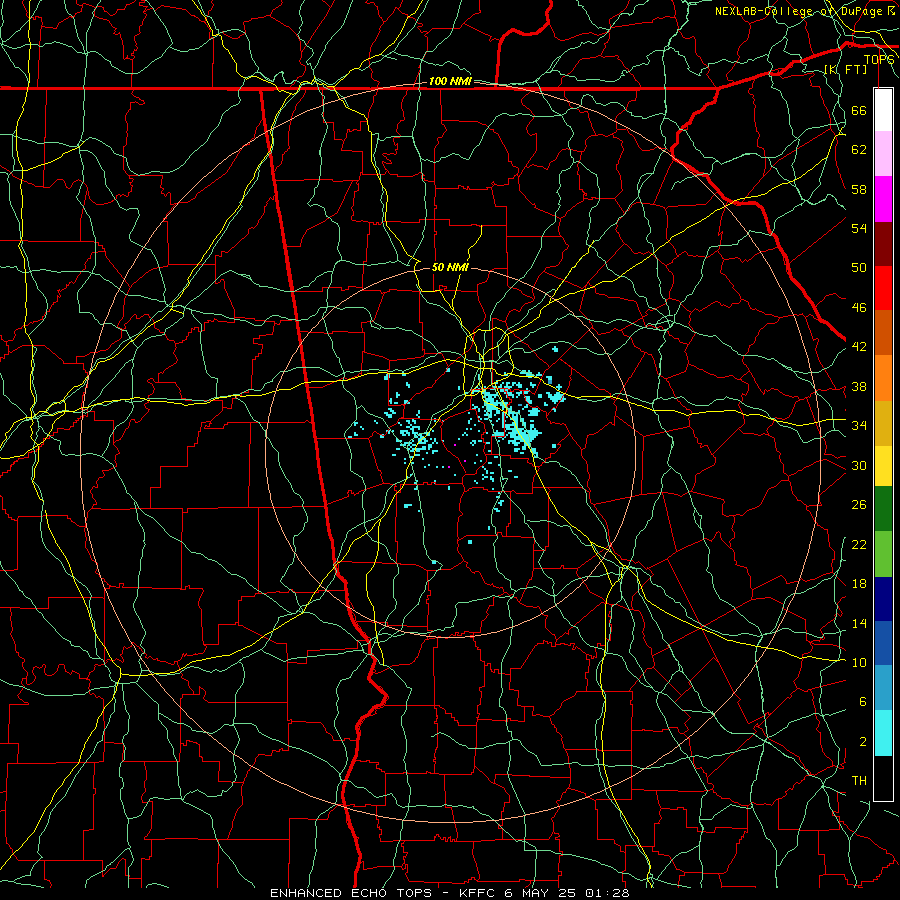Viewport: 900px width, 900px height.
Task: Click the 30 legend value
Action: (859, 465)
